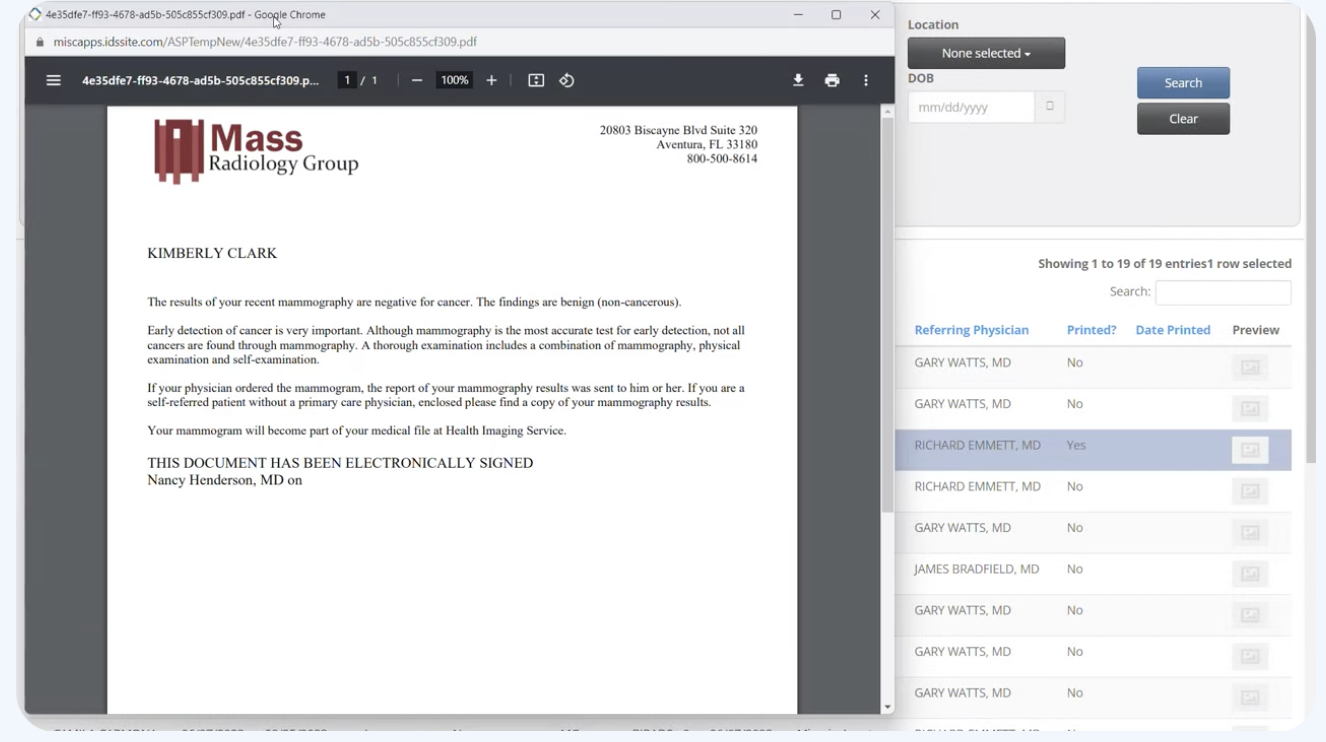This screenshot has width=1326, height=742.
Task: Click the PDF scrollbar down arrow
Action: pyautogui.click(x=887, y=707)
